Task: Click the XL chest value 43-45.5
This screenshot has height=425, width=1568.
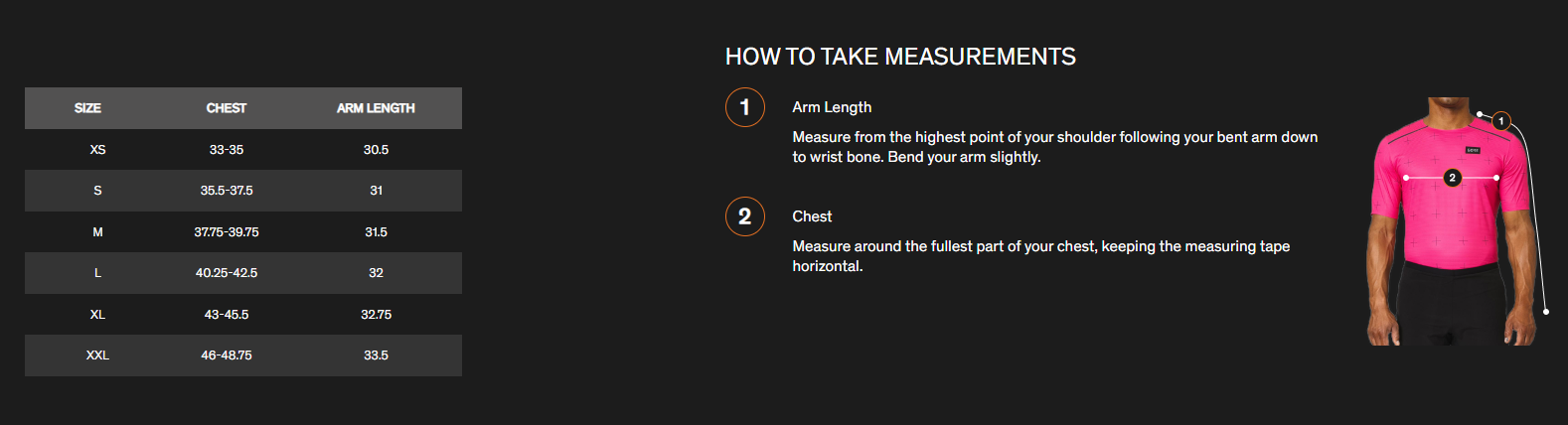Action: coord(227,315)
